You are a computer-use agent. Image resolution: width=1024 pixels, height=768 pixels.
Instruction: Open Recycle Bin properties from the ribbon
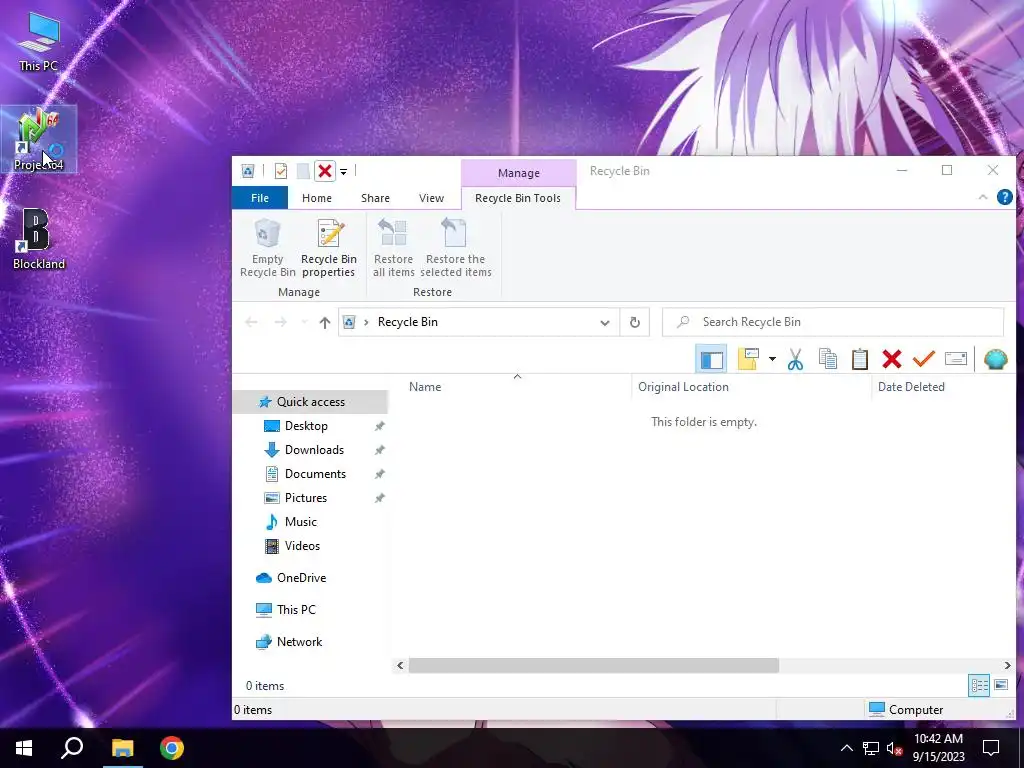[328, 248]
